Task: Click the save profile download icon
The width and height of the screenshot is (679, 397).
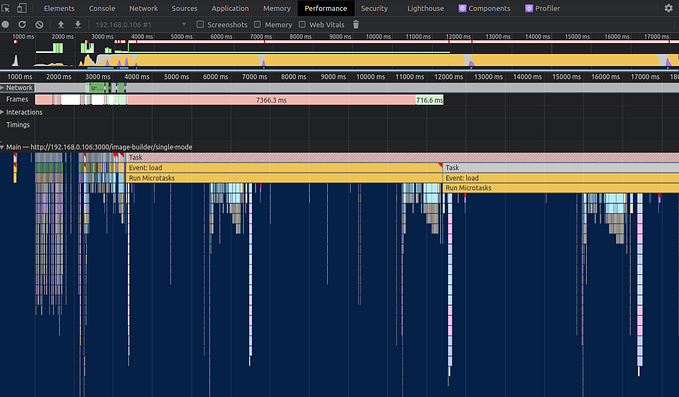Action: [x=78, y=25]
